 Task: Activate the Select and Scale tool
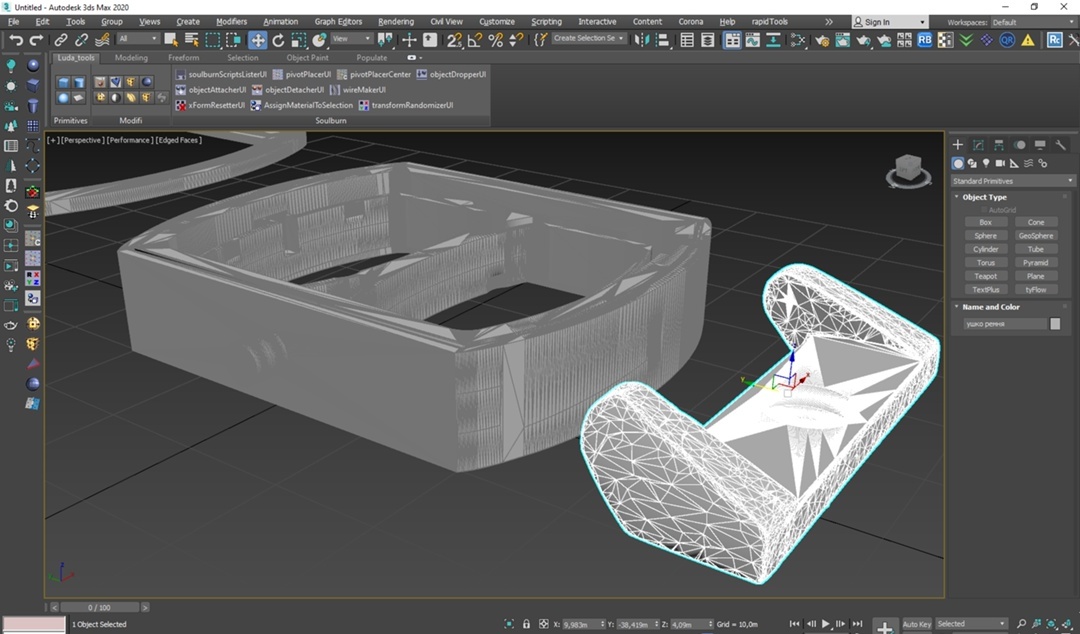click(x=298, y=40)
